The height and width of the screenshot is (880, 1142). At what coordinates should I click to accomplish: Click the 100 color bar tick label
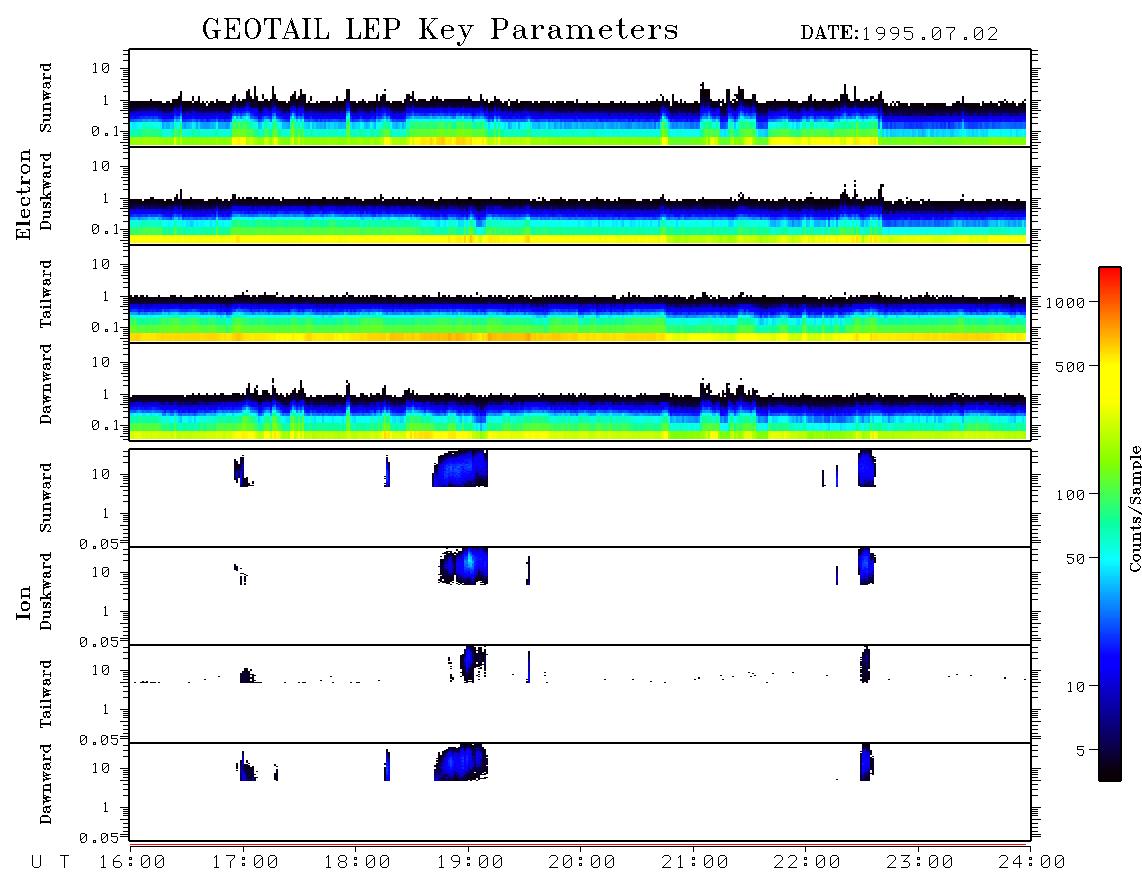click(x=1071, y=495)
